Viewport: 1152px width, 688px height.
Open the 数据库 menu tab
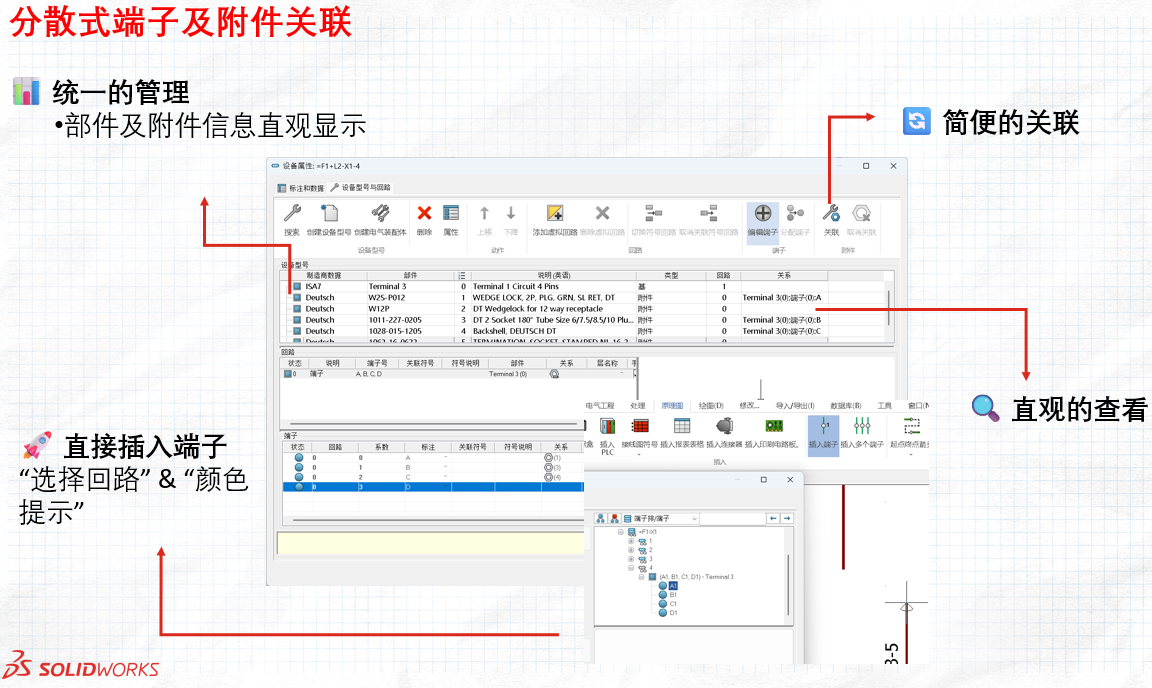845,406
